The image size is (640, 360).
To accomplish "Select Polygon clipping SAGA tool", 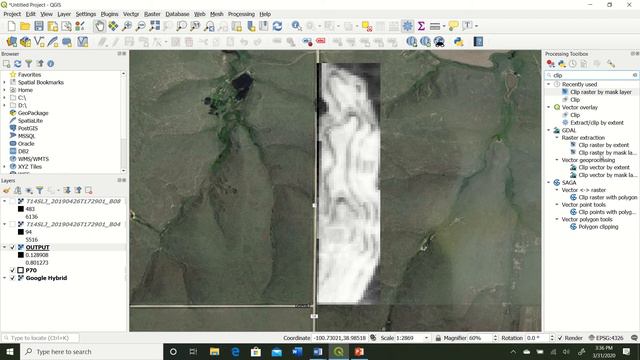I will tap(598, 227).
